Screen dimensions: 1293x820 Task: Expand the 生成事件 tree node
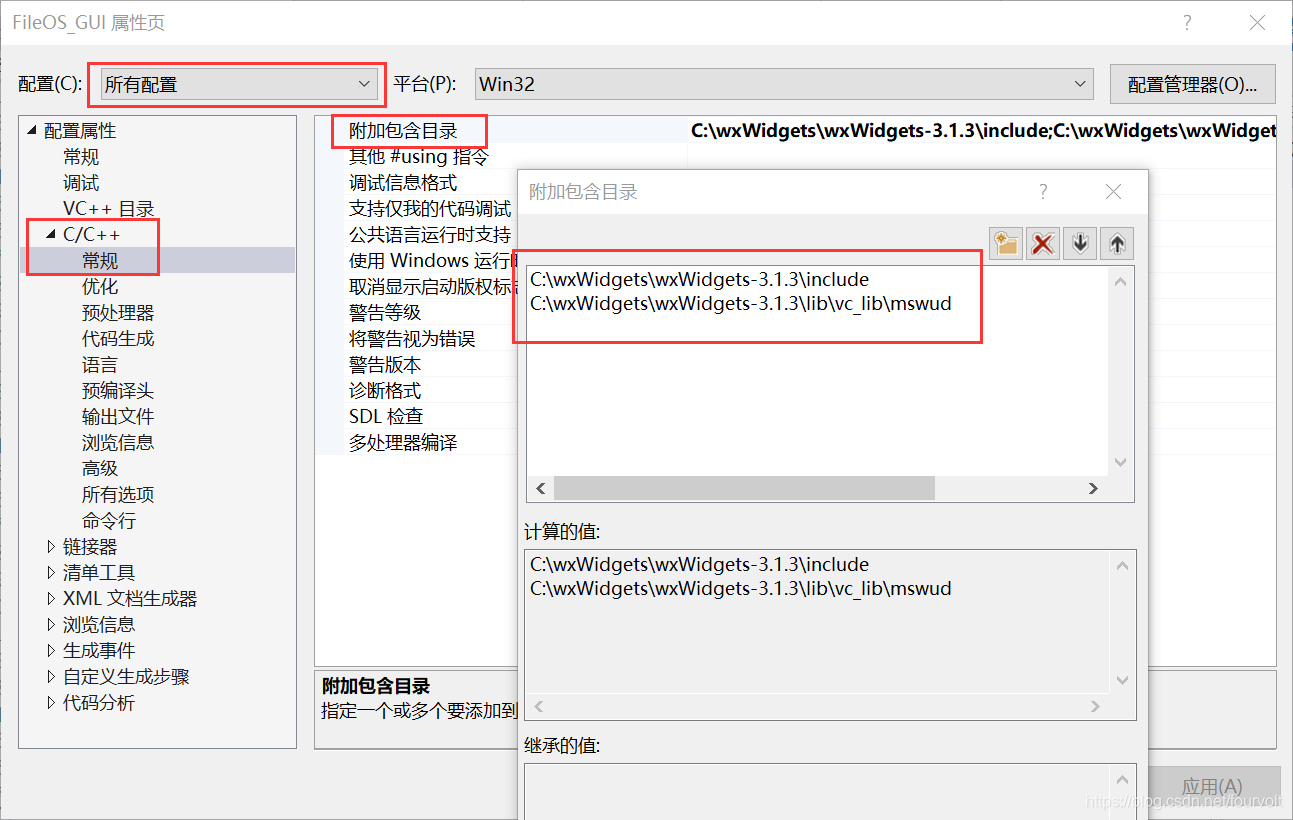click(52, 651)
